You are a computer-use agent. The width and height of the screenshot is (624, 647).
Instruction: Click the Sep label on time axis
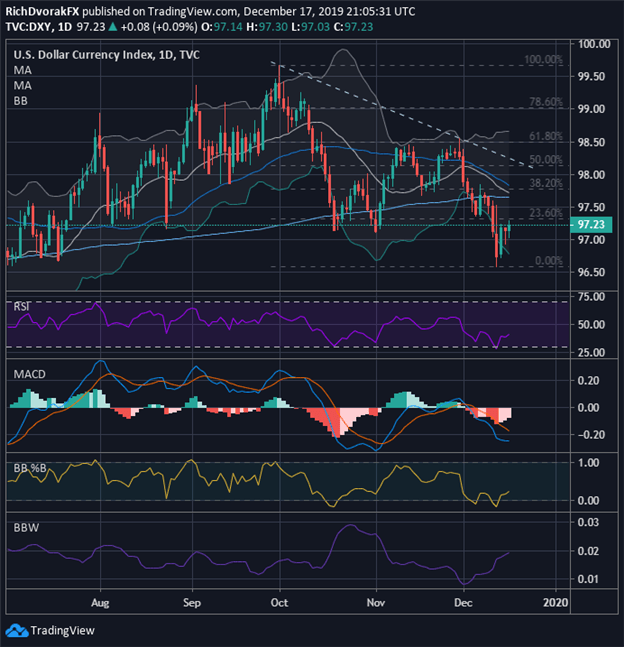[192, 603]
